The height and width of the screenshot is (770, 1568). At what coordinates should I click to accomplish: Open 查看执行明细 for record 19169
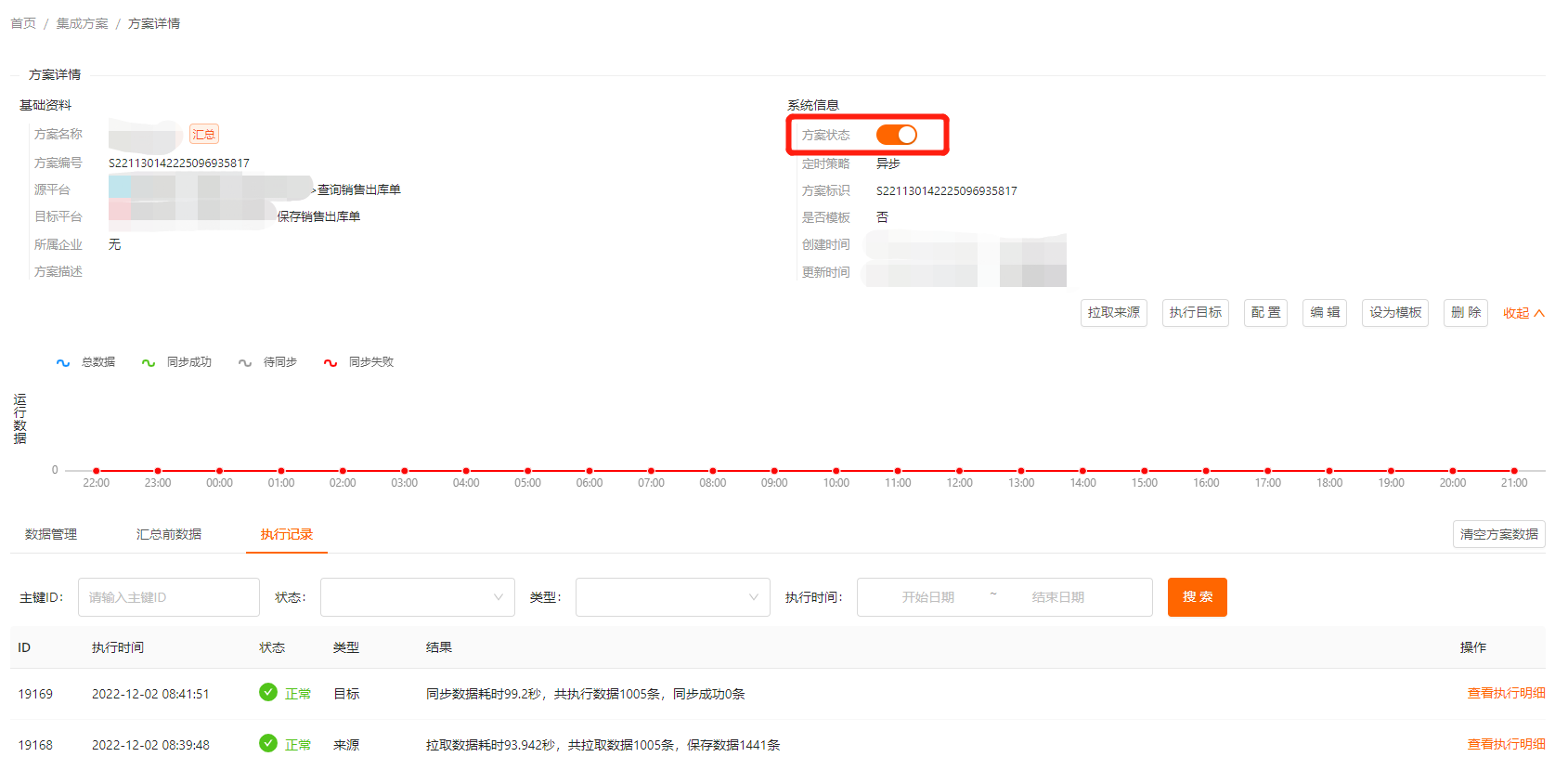pyautogui.click(x=1505, y=693)
